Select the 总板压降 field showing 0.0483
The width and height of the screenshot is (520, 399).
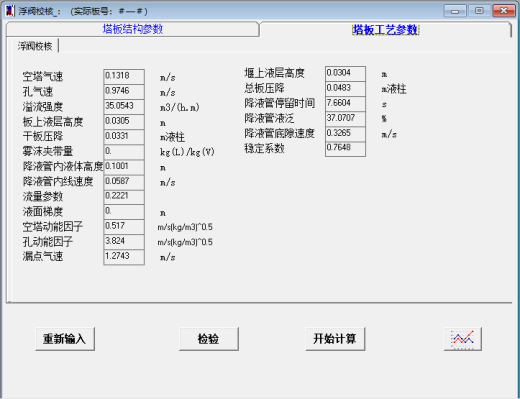(x=345, y=88)
